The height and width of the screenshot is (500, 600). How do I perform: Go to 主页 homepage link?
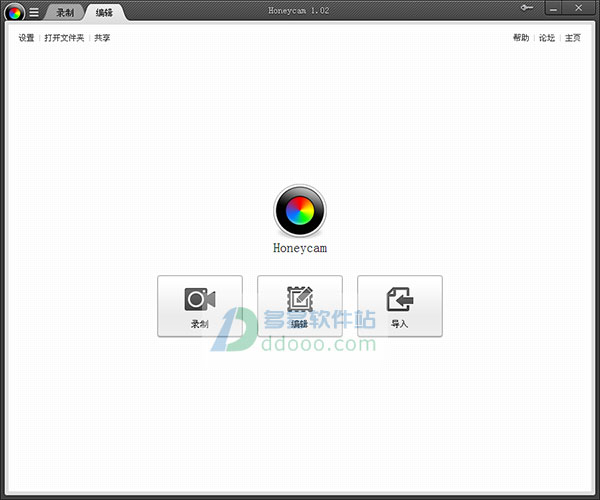pyautogui.click(x=573, y=38)
